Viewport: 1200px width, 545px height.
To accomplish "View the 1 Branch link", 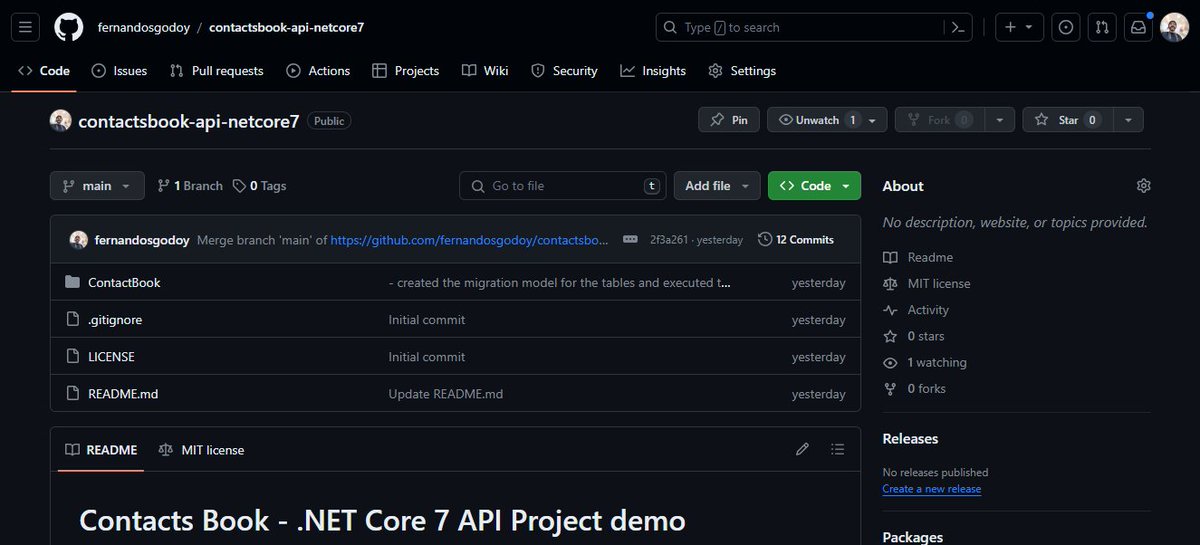I will (190, 186).
